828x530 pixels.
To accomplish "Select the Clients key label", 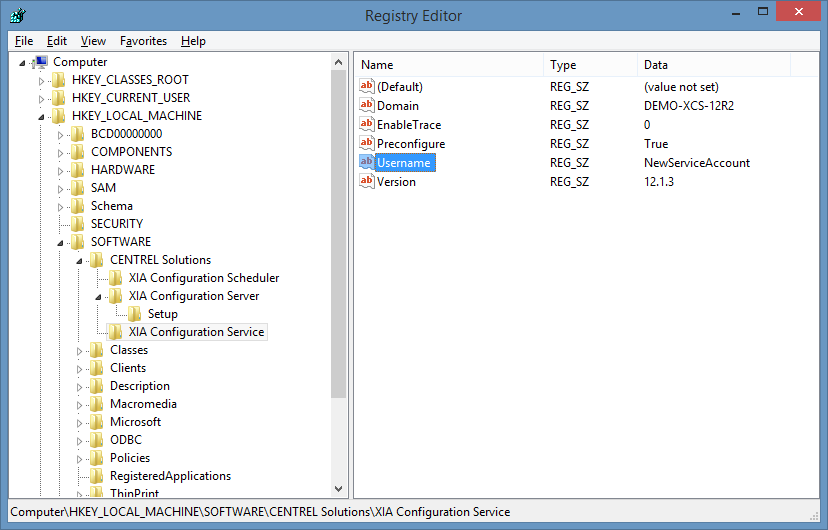I will coord(128,368).
